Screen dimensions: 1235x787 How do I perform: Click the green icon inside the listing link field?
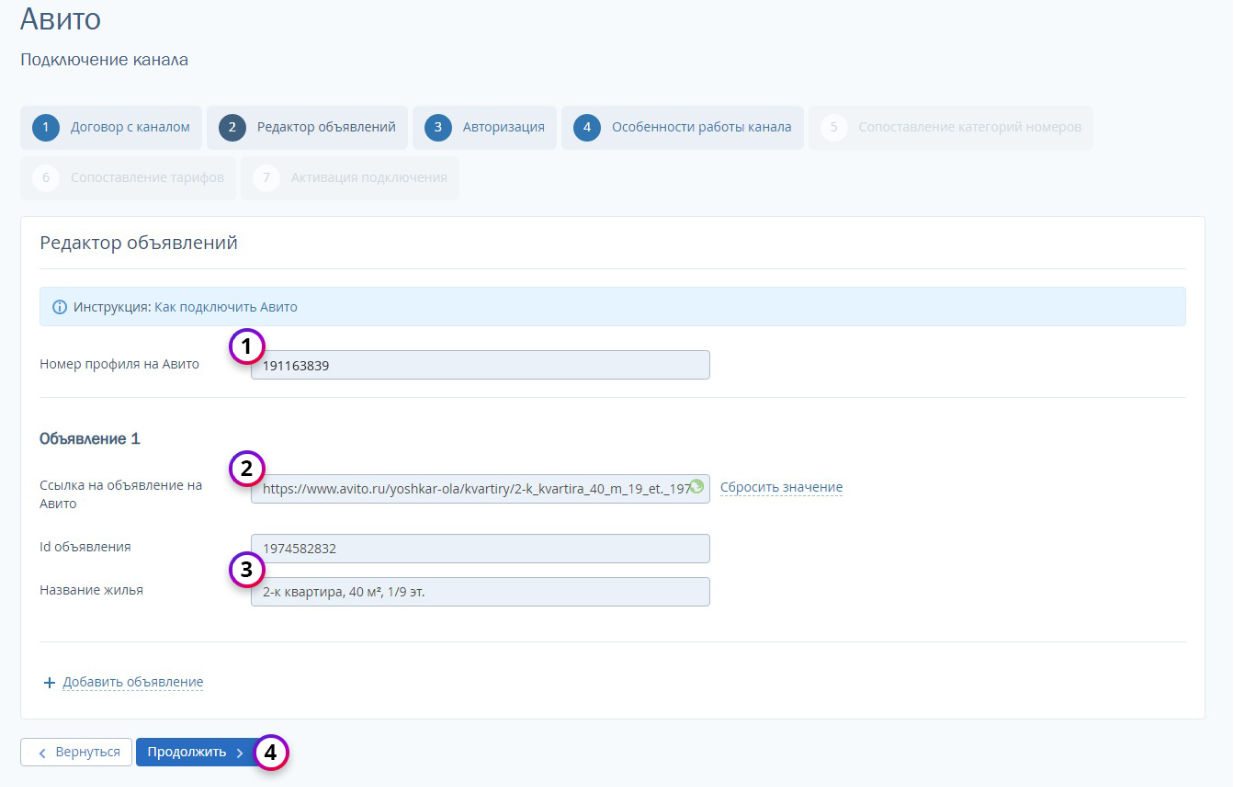[697, 487]
